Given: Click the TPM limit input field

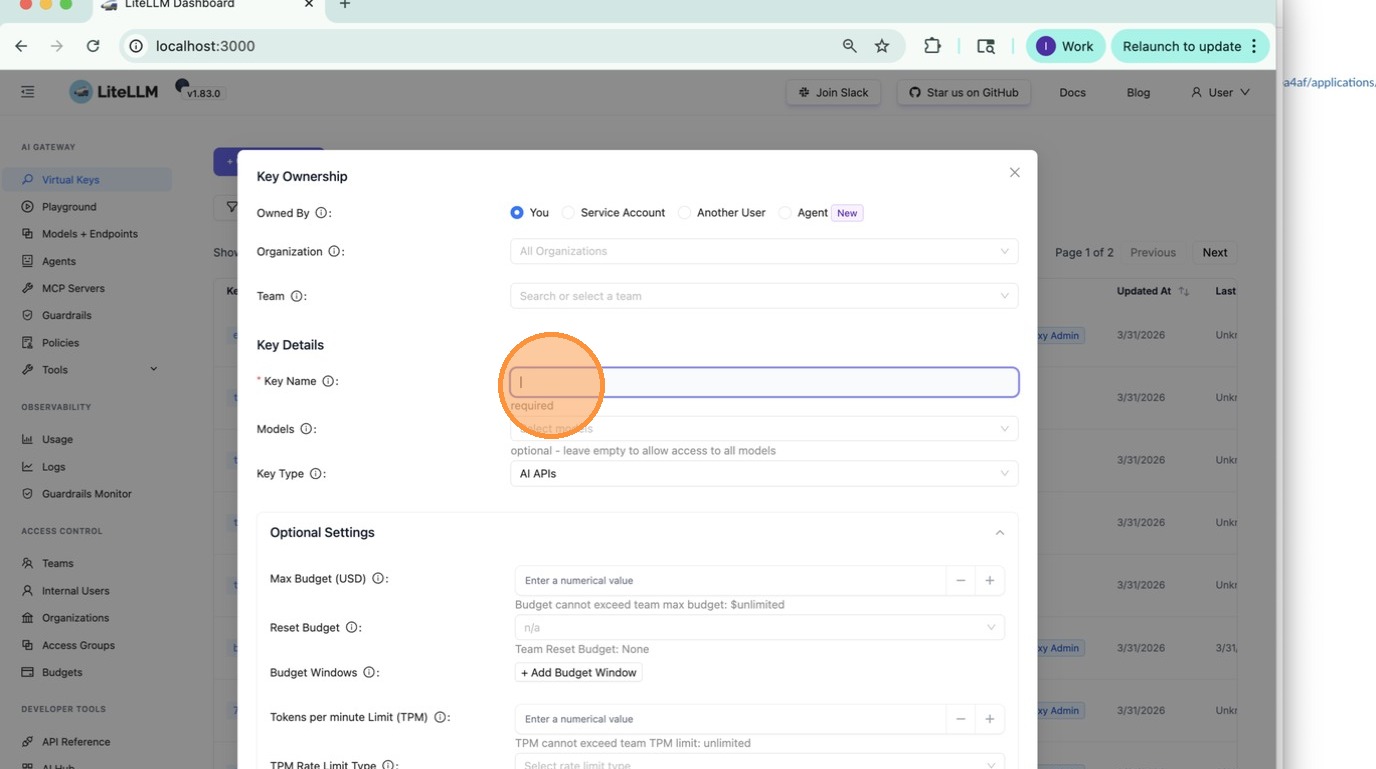Looking at the screenshot, I should [x=730, y=719].
